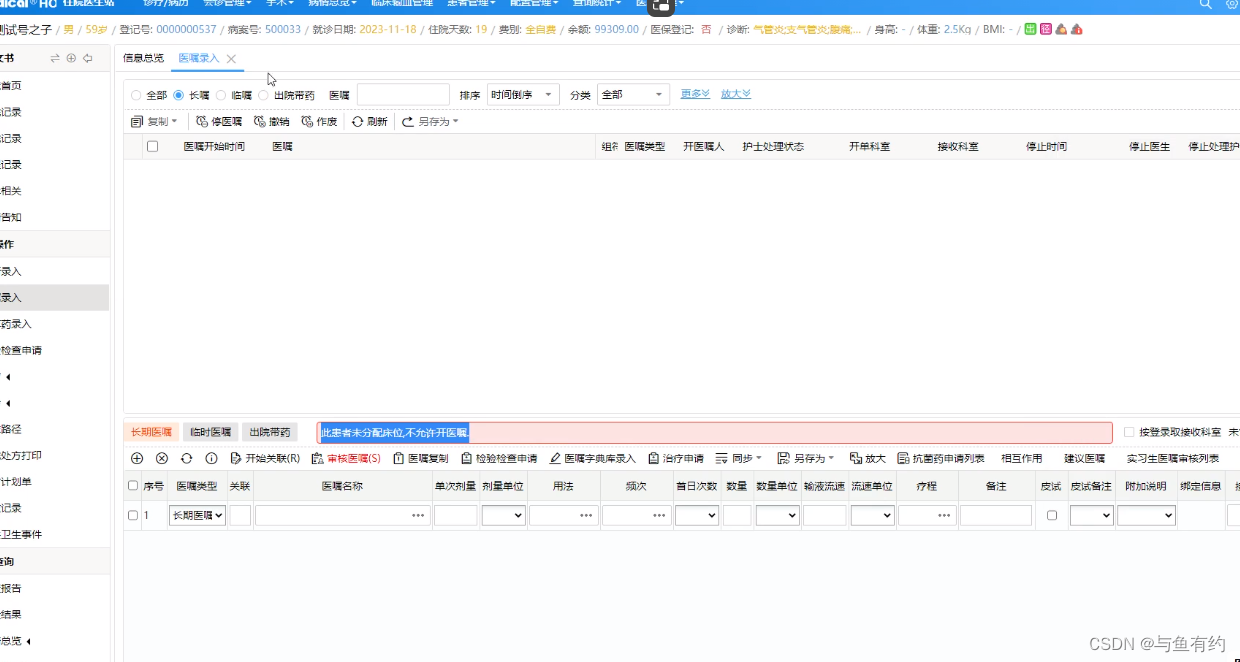Click the add order plus icon
The height and width of the screenshot is (662, 1240).
tap(137, 458)
